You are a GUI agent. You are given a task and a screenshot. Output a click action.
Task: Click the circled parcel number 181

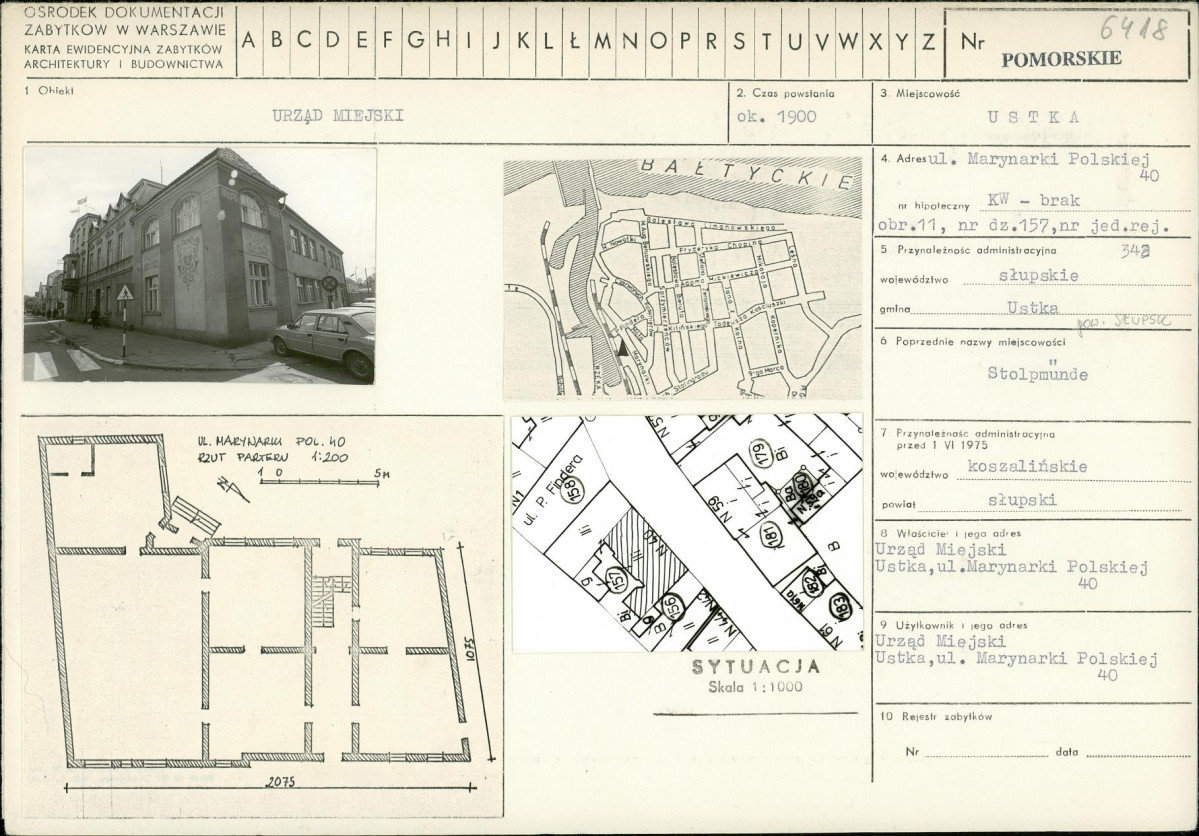(770, 535)
